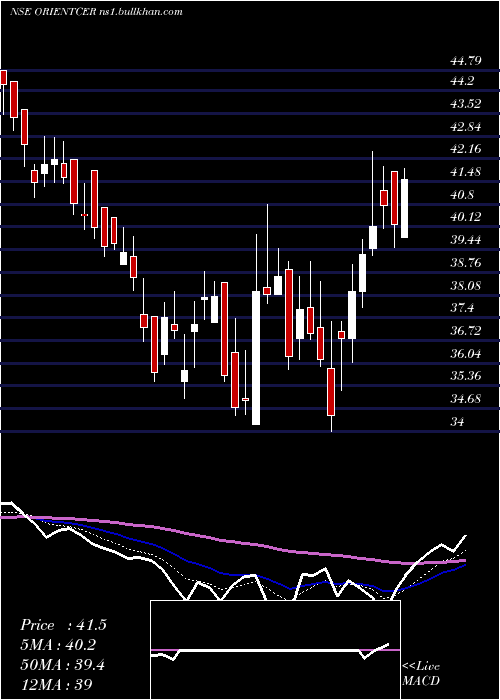Click the 40.8 price axis label

click(462, 195)
